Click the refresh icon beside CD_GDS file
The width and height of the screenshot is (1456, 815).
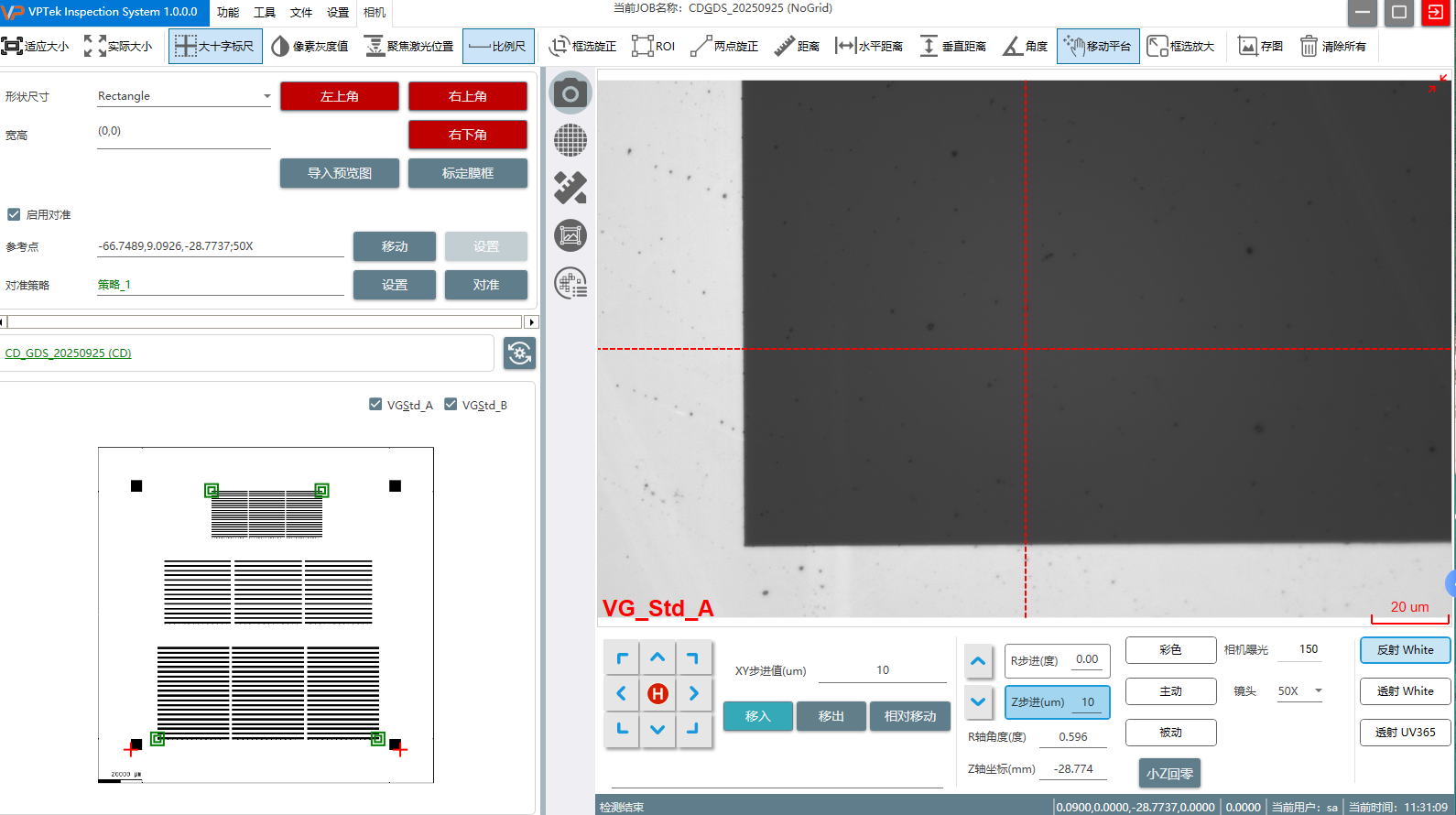(x=519, y=353)
